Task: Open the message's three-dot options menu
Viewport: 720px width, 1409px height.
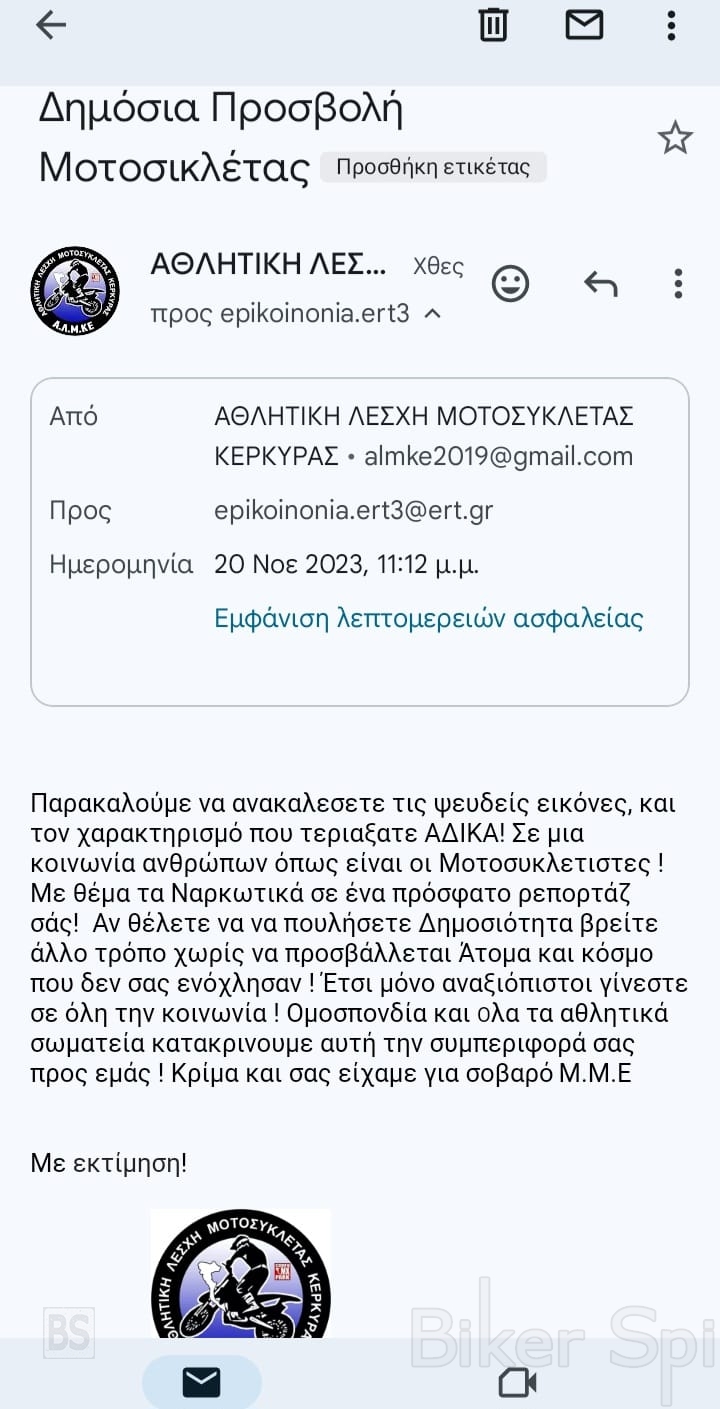Action: coord(678,284)
